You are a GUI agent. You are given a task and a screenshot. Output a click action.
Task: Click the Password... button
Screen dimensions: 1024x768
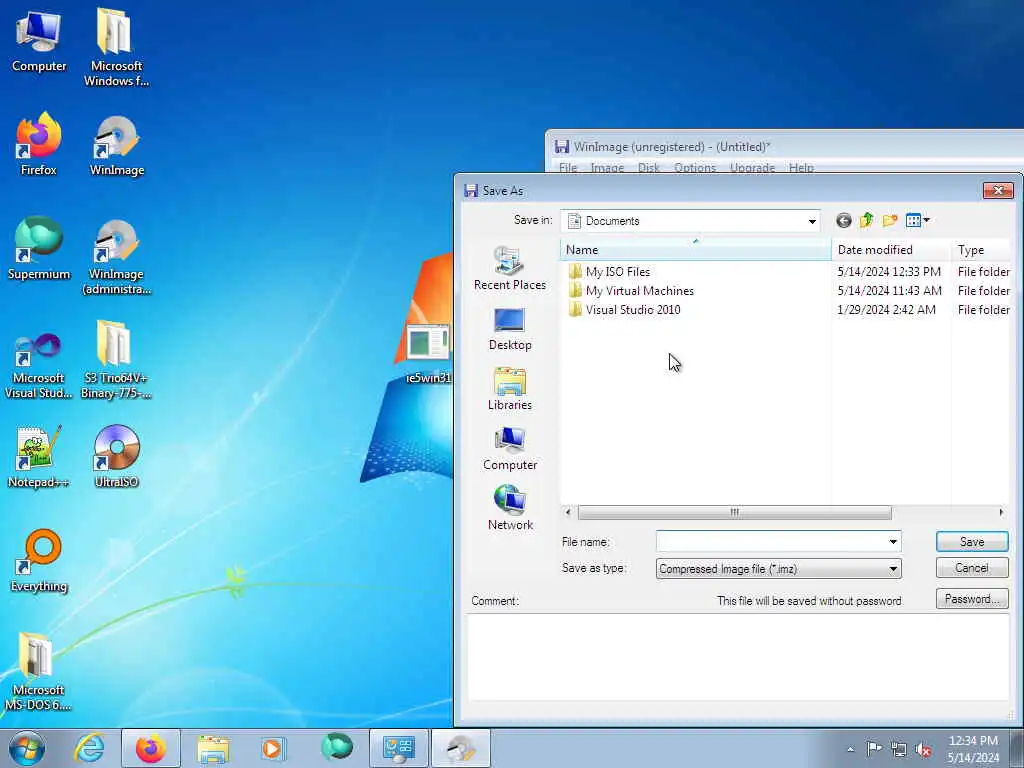pos(972,599)
